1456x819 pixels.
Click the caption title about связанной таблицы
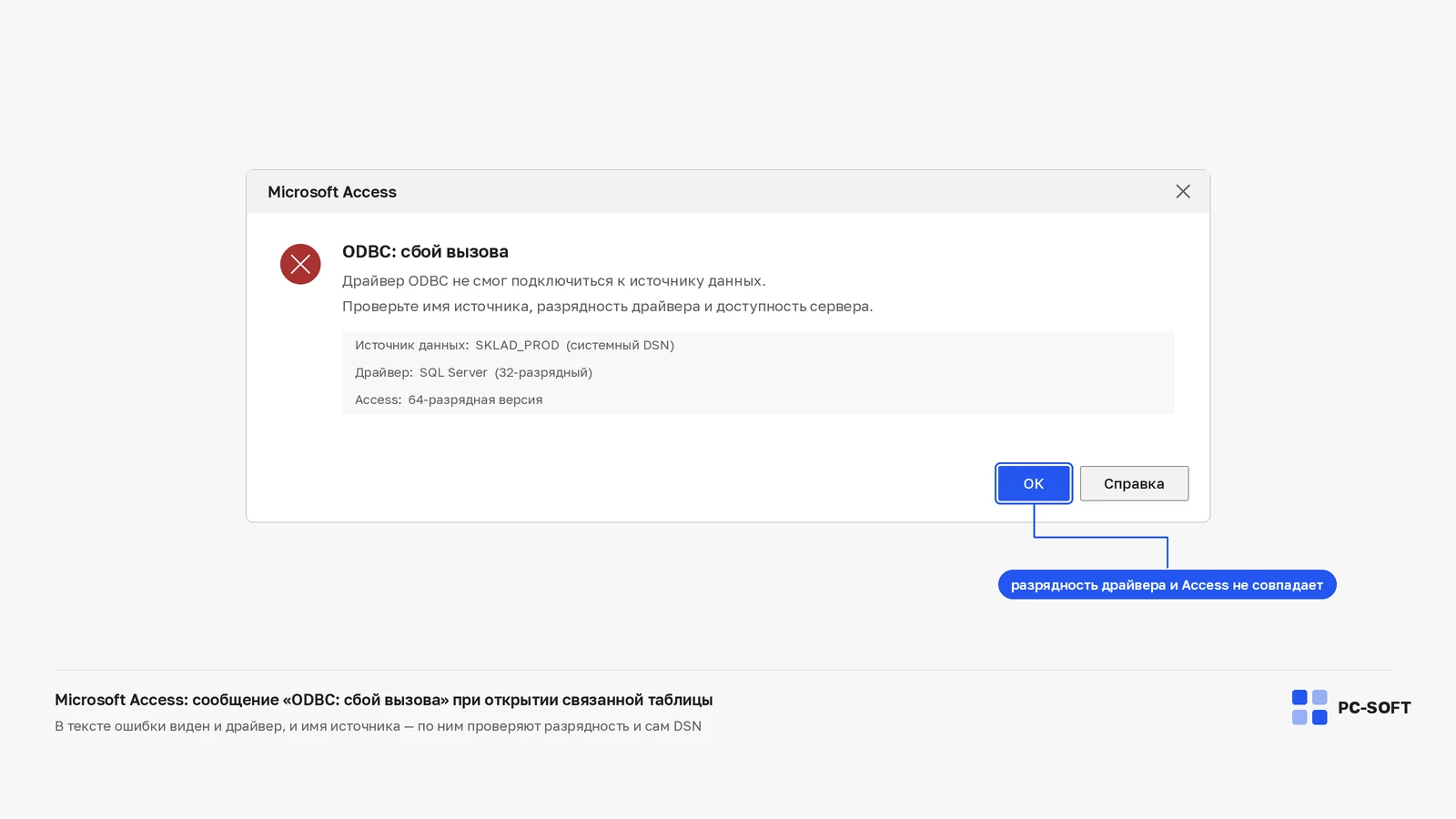click(x=383, y=700)
